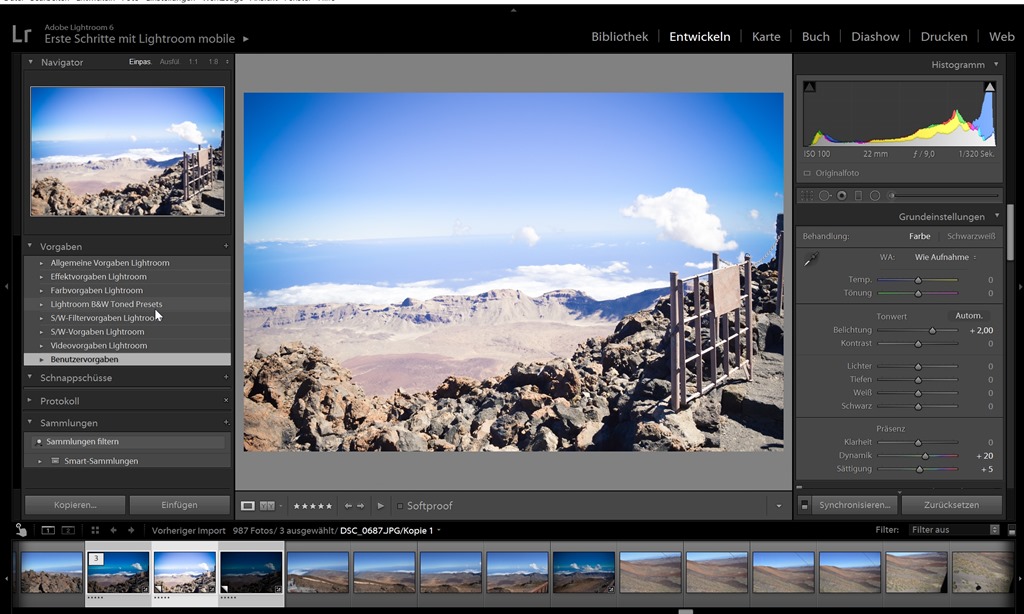Toggle the filter on/off switch
The height and width of the screenshot is (614, 1024).
pos(1012,530)
